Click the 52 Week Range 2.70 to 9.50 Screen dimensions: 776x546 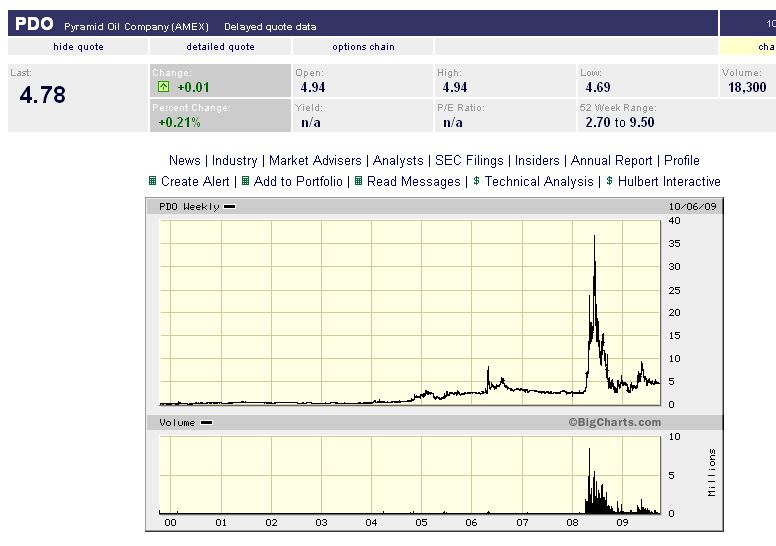pyautogui.click(x=620, y=122)
